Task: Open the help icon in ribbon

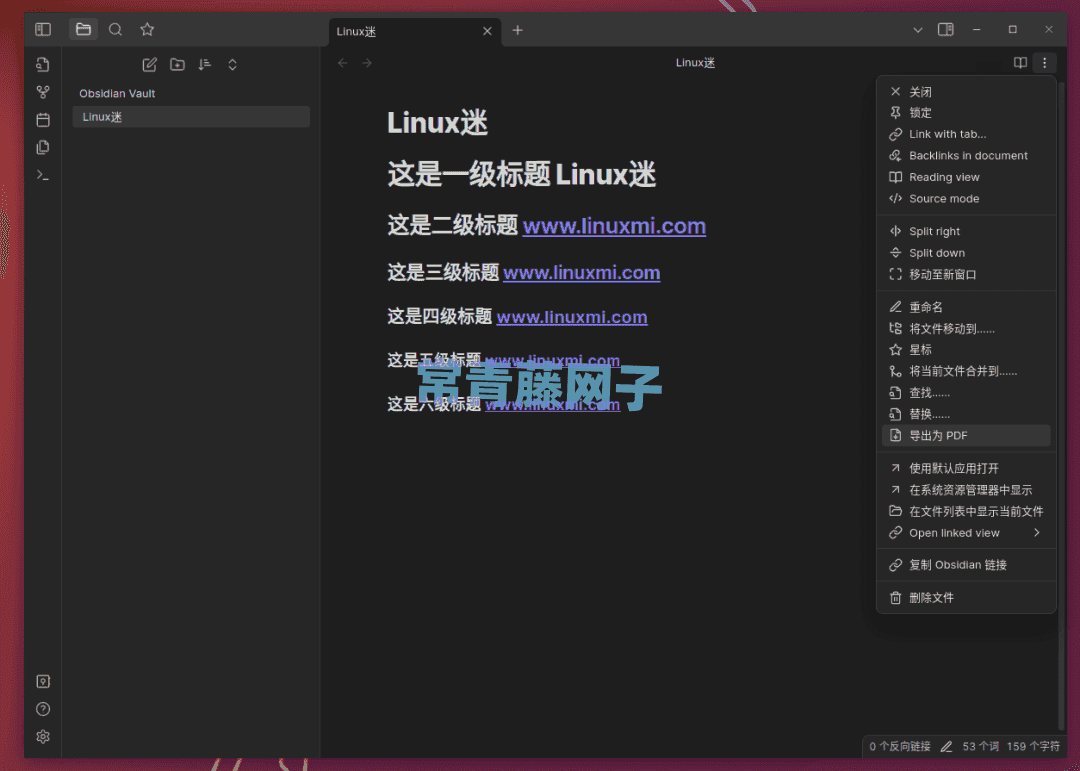Action: pos(43,709)
